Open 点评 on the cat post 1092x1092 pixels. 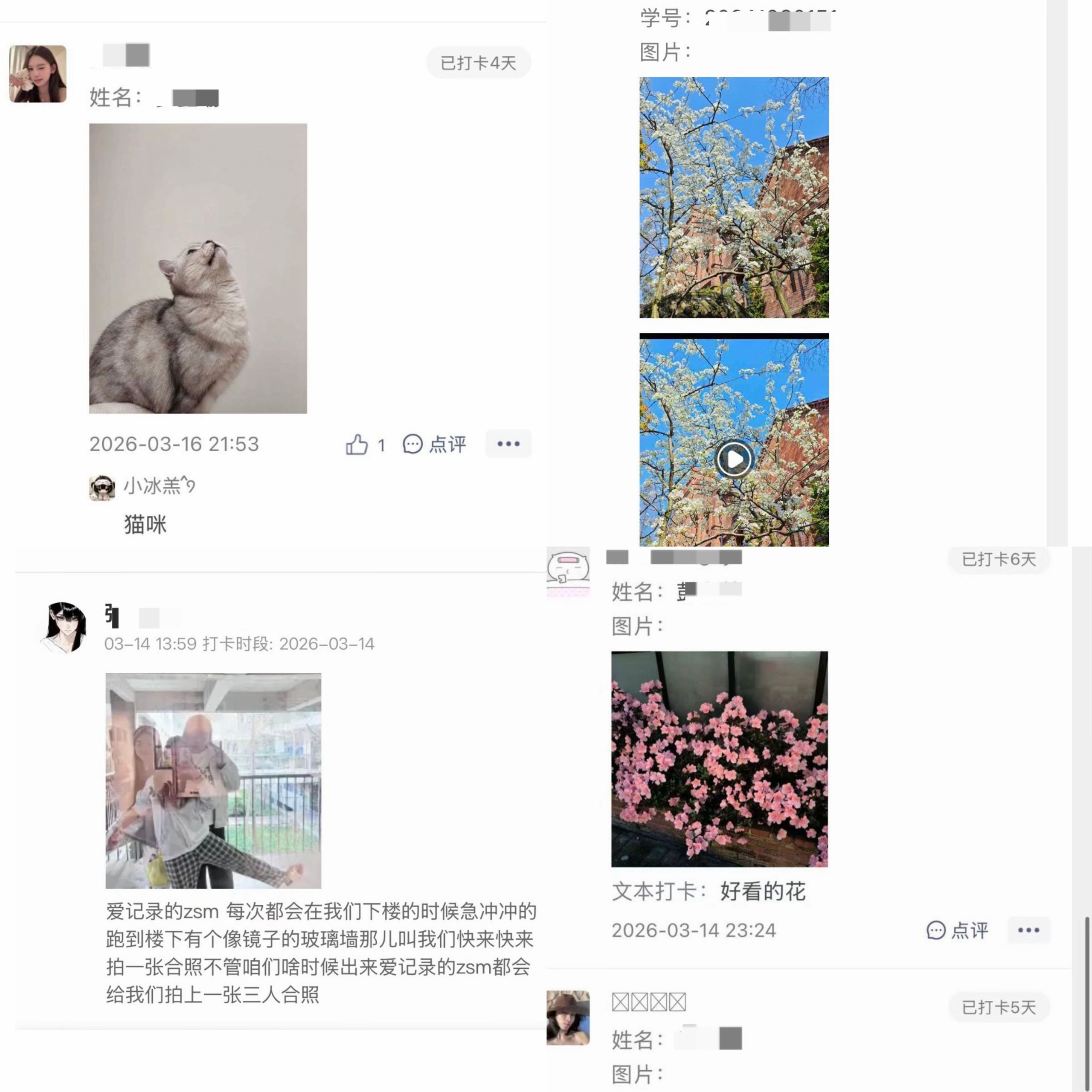[x=434, y=444]
